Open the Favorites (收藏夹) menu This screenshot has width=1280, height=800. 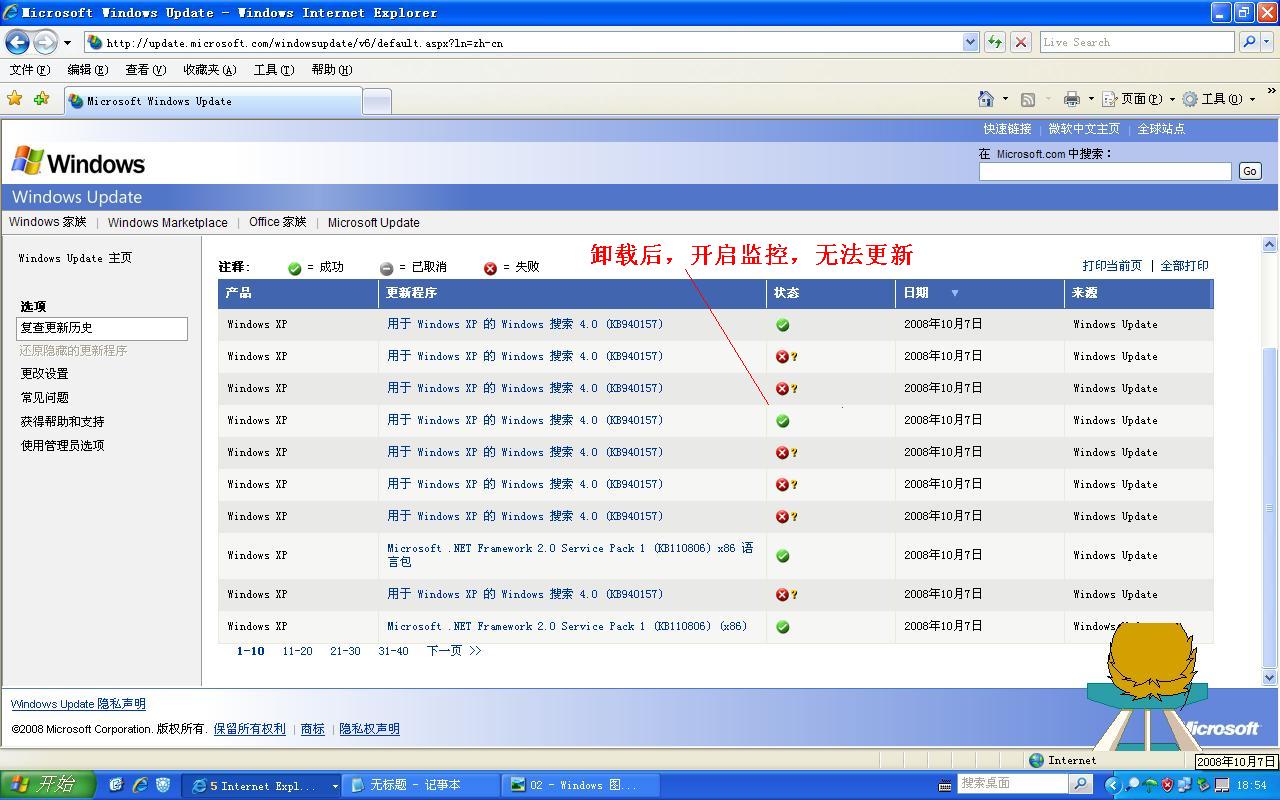coord(210,70)
